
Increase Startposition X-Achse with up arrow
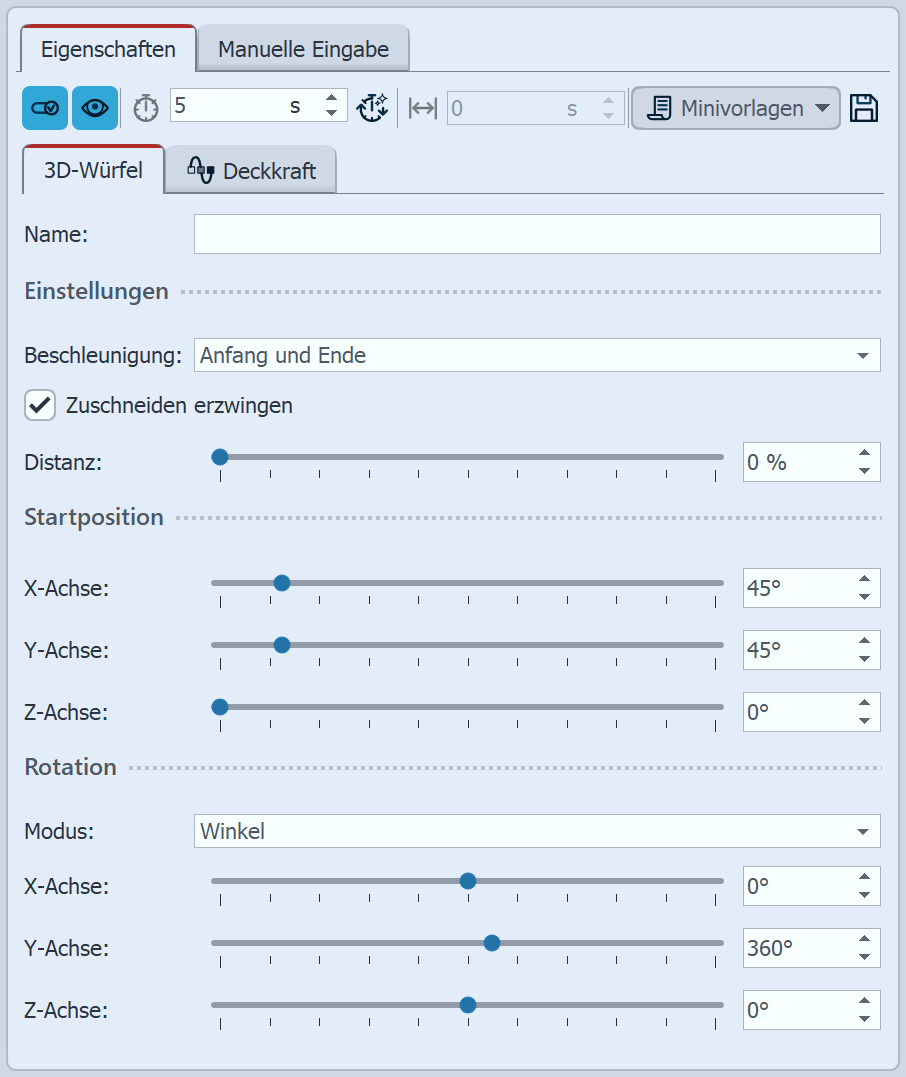coord(864,579)
